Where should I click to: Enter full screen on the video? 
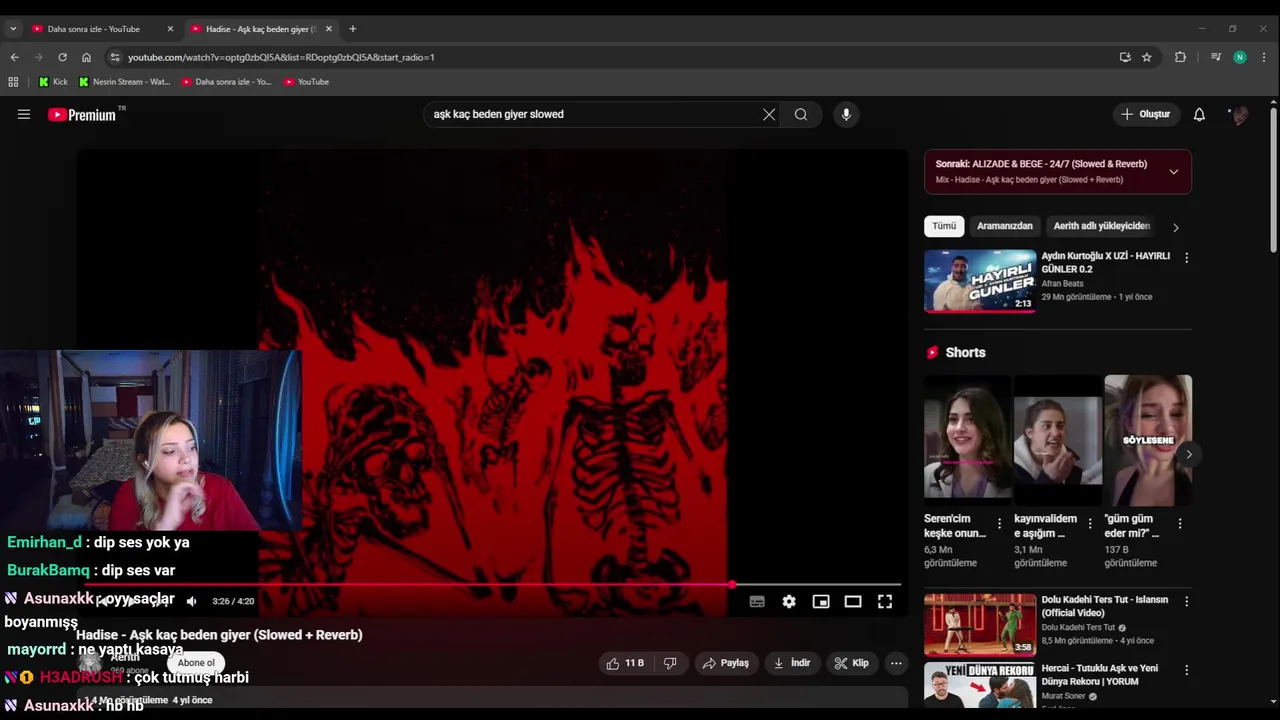(885, 601)
